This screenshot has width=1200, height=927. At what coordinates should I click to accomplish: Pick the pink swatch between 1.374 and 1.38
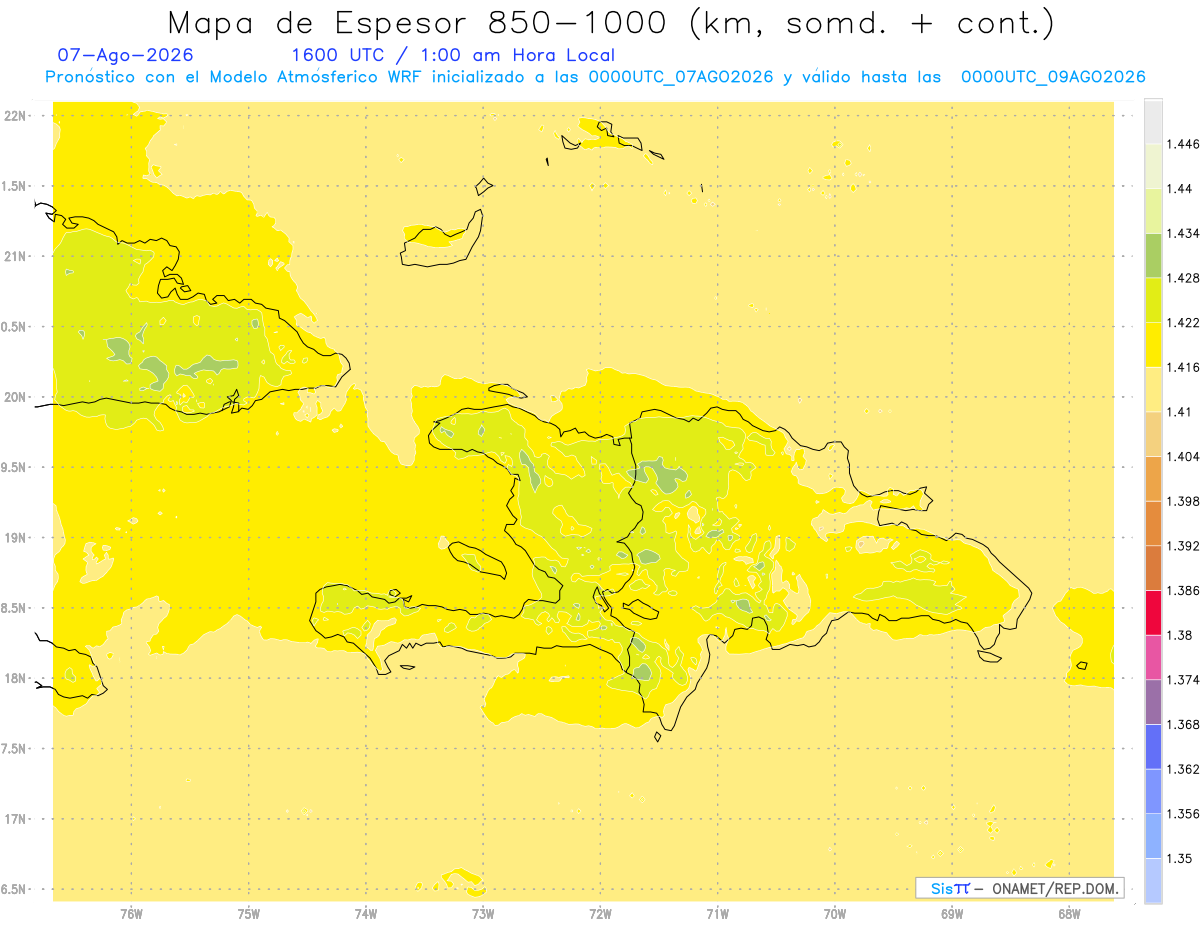click(1153, 657)
